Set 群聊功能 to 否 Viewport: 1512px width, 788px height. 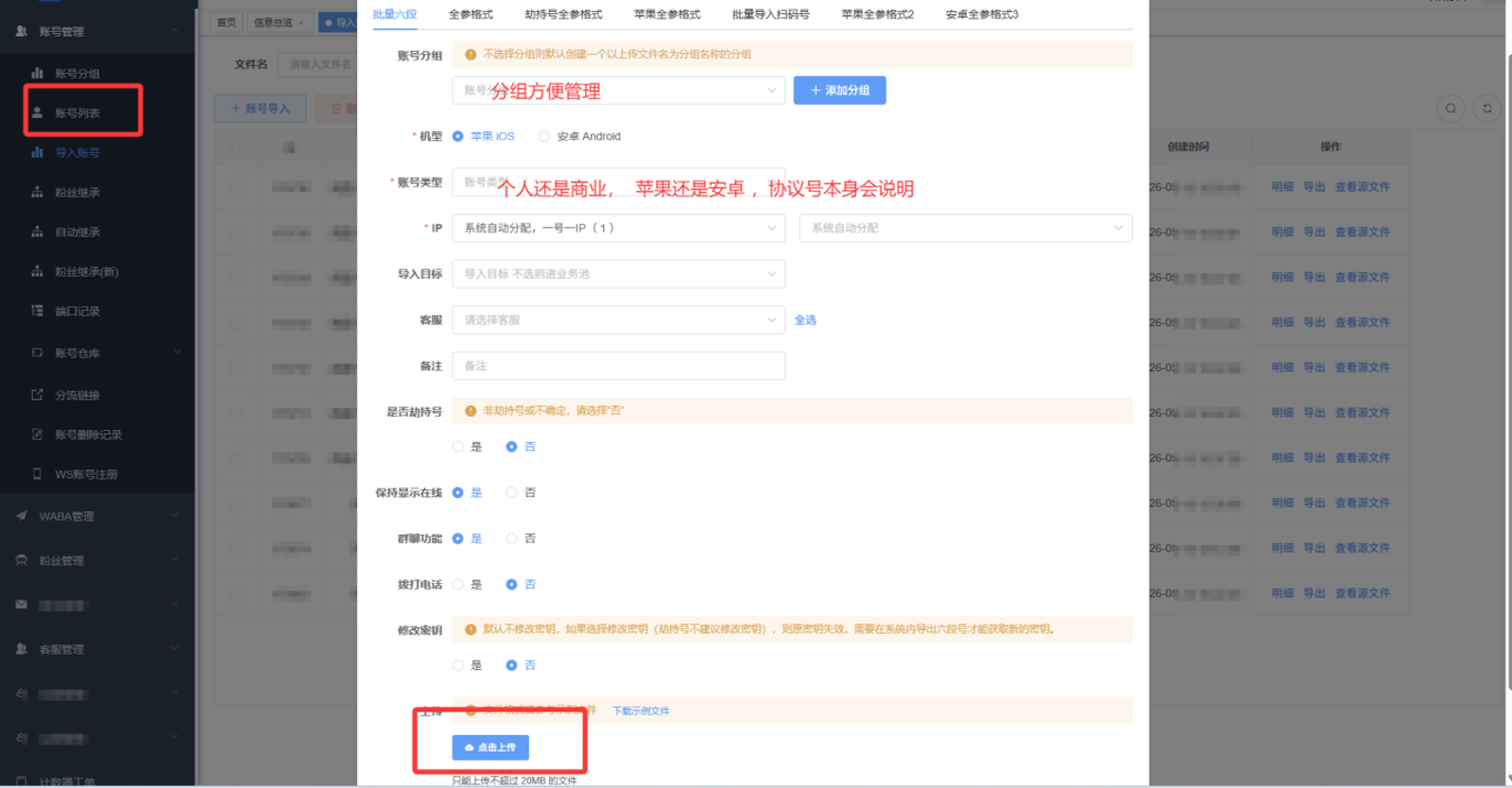(x=521, y=539)
